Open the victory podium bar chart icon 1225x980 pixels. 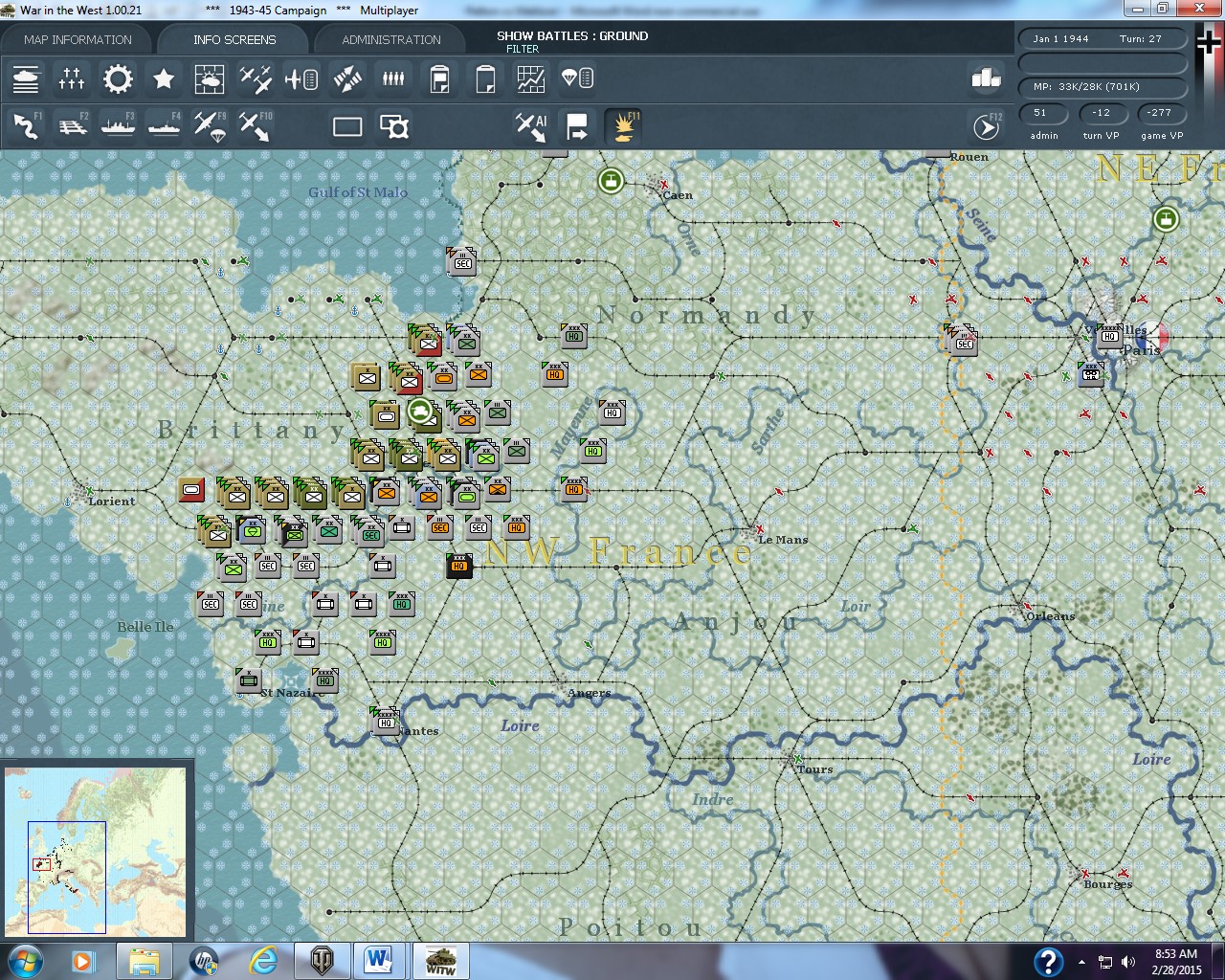coord(986,78)
